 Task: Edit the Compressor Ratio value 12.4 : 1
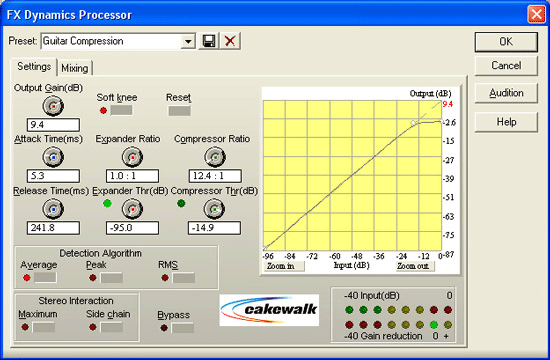point(215,176)
